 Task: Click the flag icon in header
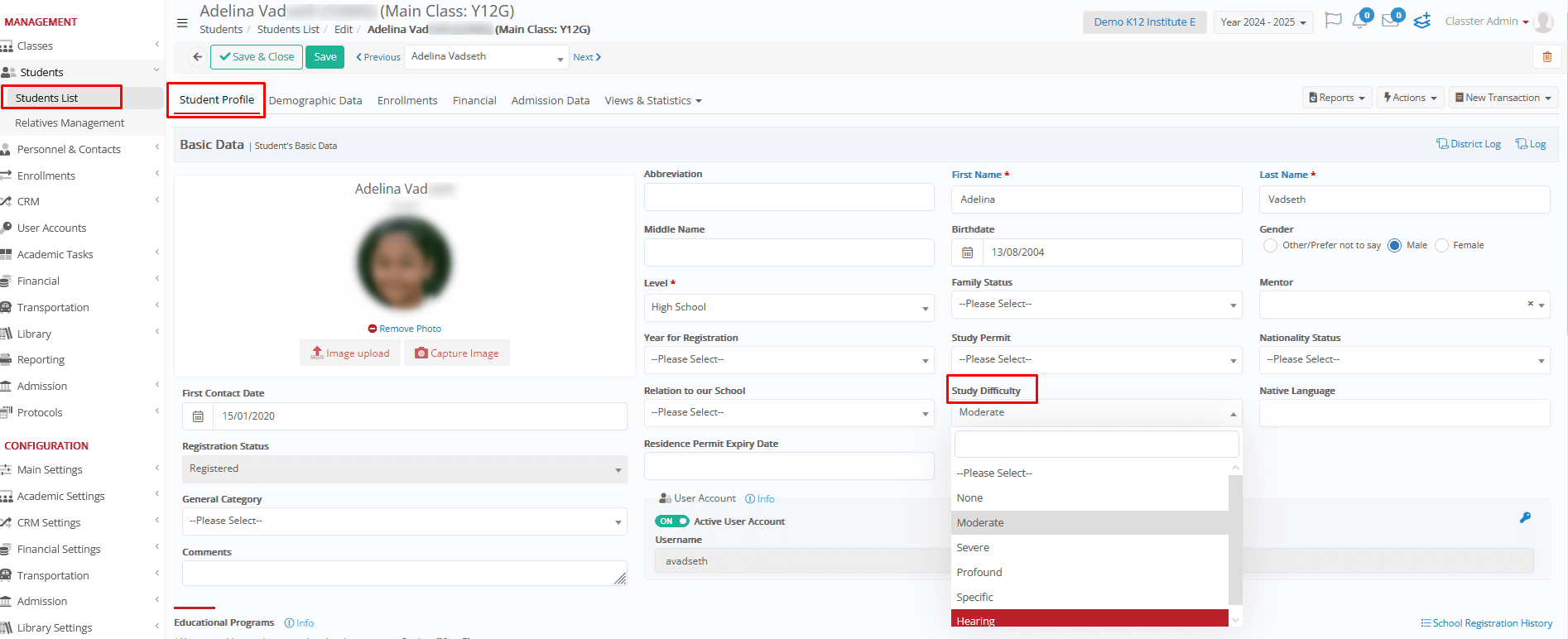click(1333, 21)
